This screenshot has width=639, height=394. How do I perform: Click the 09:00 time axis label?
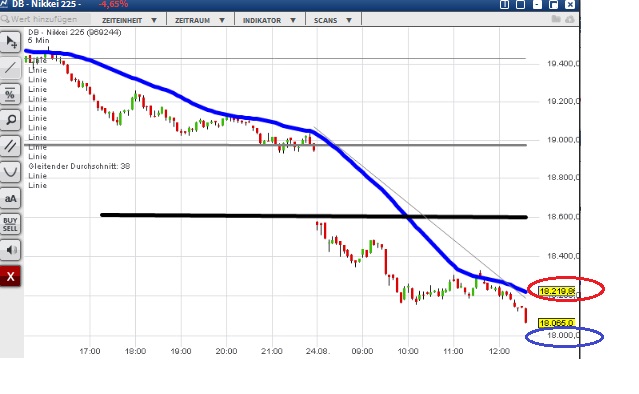pos(362,351)
